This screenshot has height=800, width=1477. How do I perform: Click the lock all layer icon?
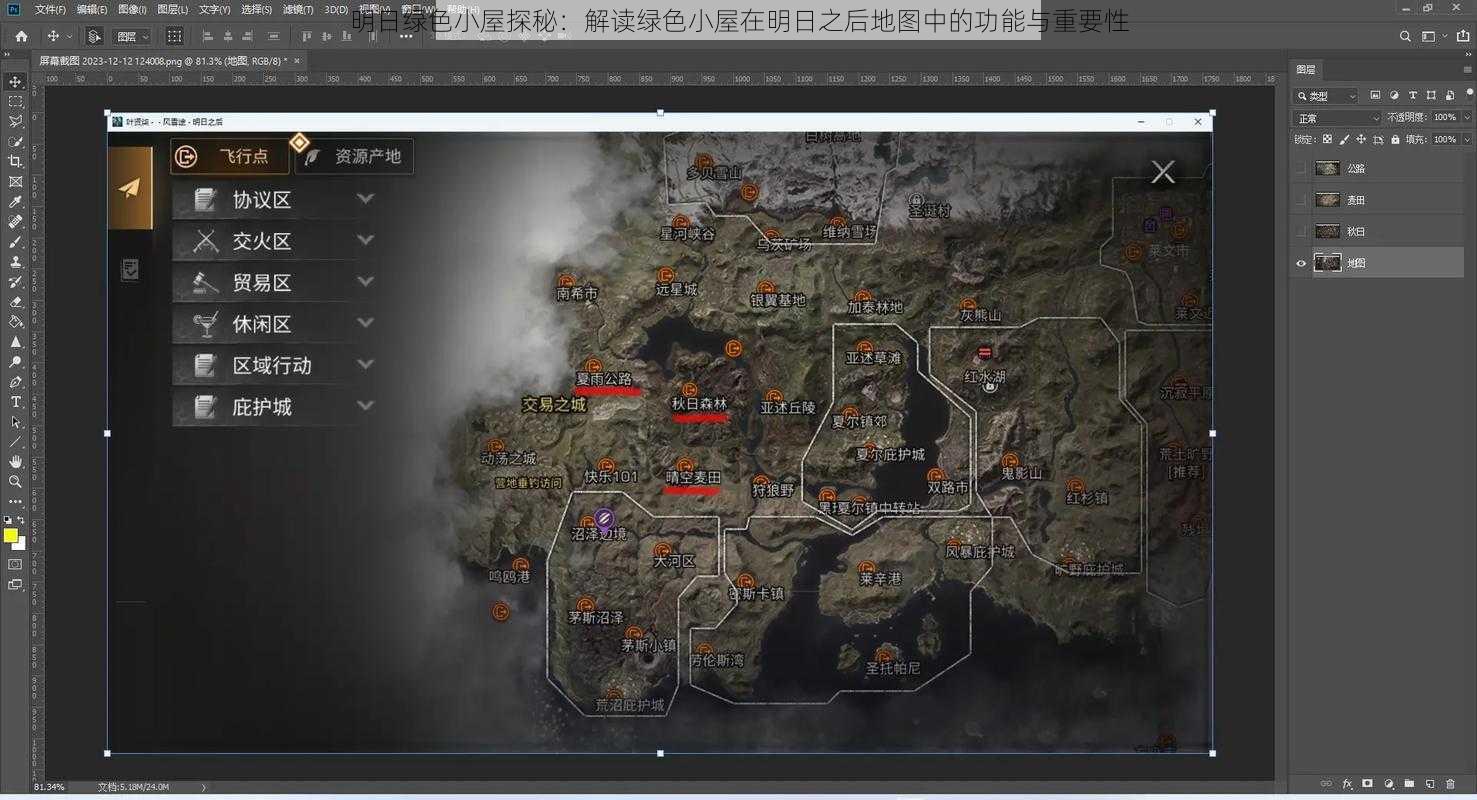click(x=1395, y=140)
